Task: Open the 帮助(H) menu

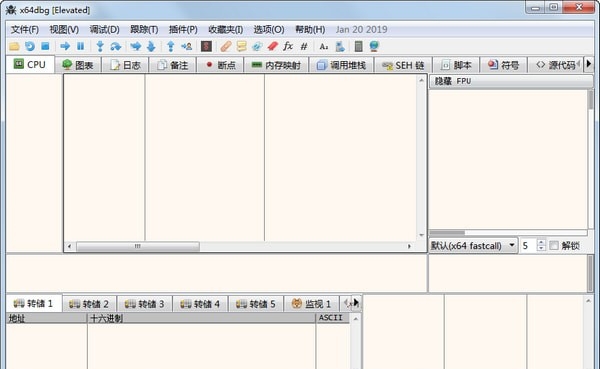Action: [x=310, y=29]
